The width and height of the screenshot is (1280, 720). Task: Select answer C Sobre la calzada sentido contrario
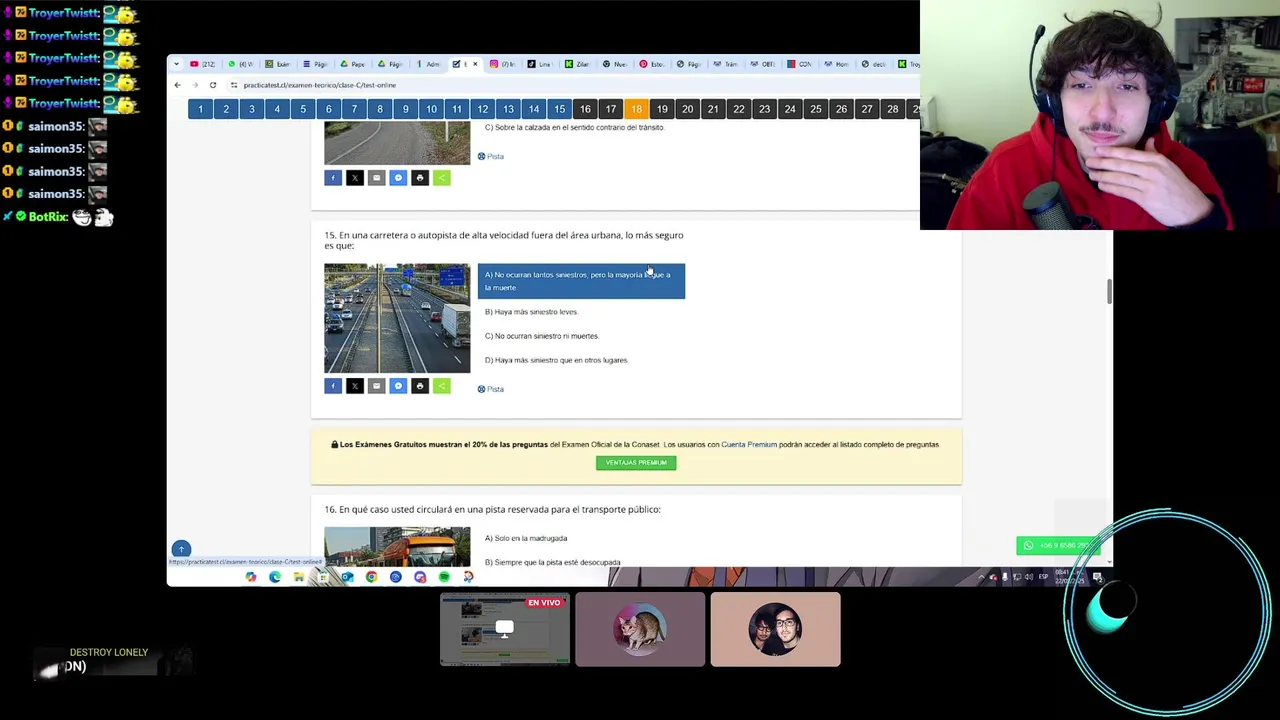click(574, 127)
